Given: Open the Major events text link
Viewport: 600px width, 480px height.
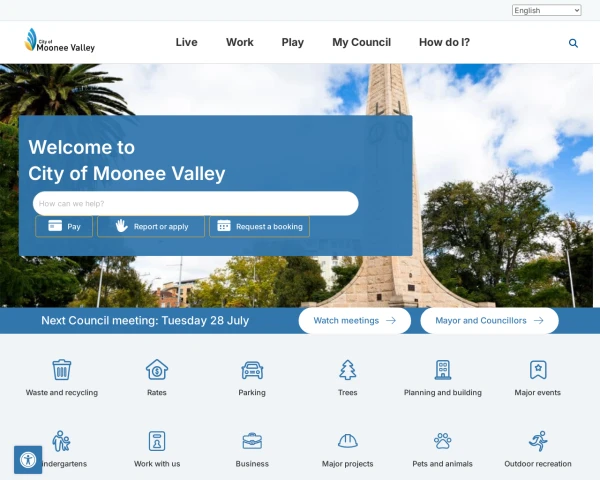Looking at the screenshot, I should click(x=538, y=392).
